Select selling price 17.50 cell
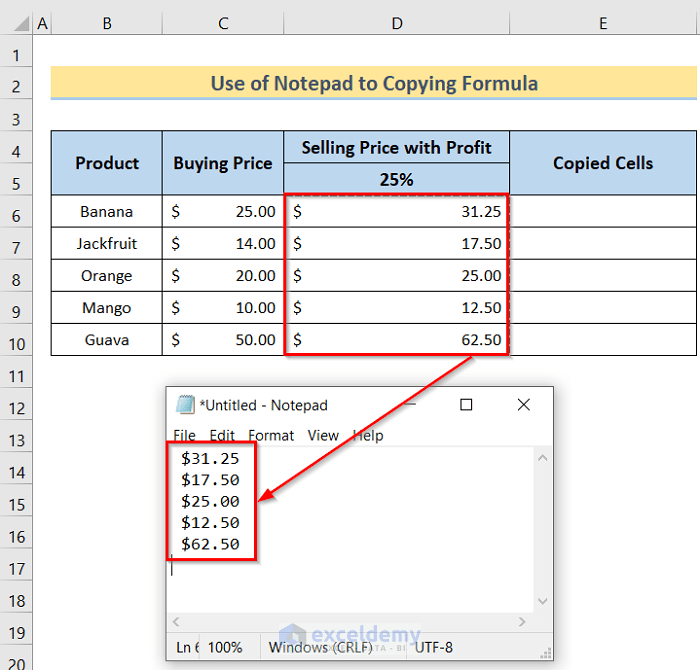This screenshot has height=670, width=700. 396,243
